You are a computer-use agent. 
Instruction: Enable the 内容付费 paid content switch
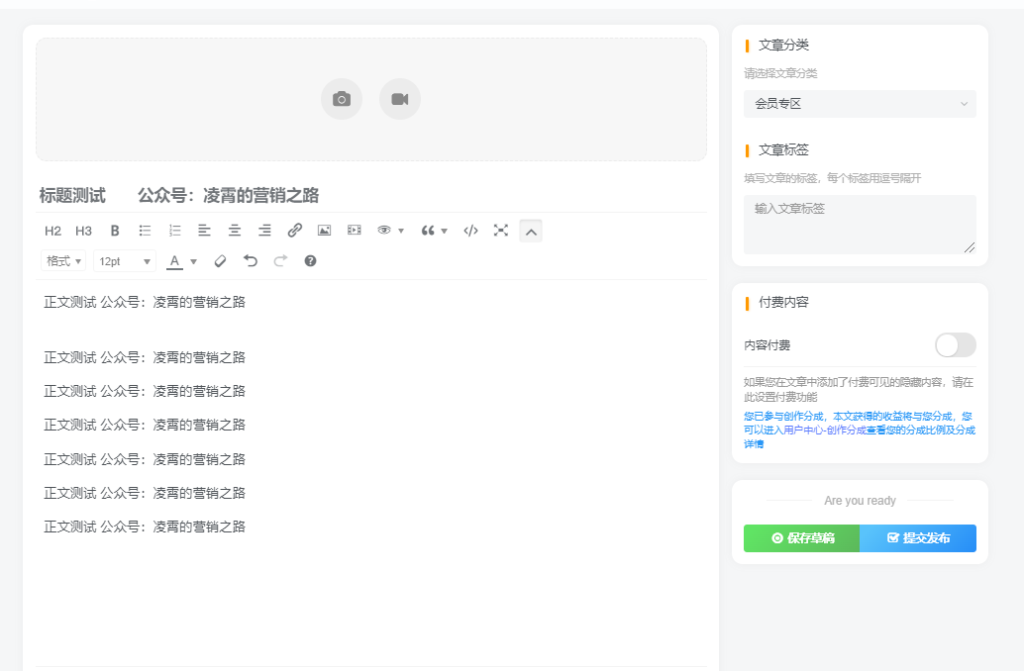(955, 345)
